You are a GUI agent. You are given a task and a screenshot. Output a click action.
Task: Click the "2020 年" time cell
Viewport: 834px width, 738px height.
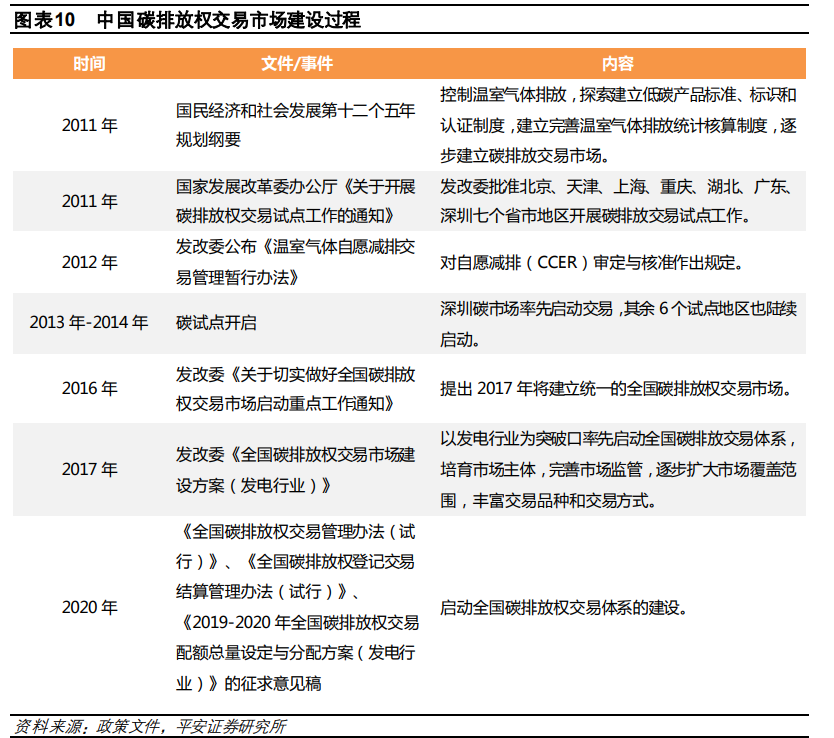tap(89, 607)
